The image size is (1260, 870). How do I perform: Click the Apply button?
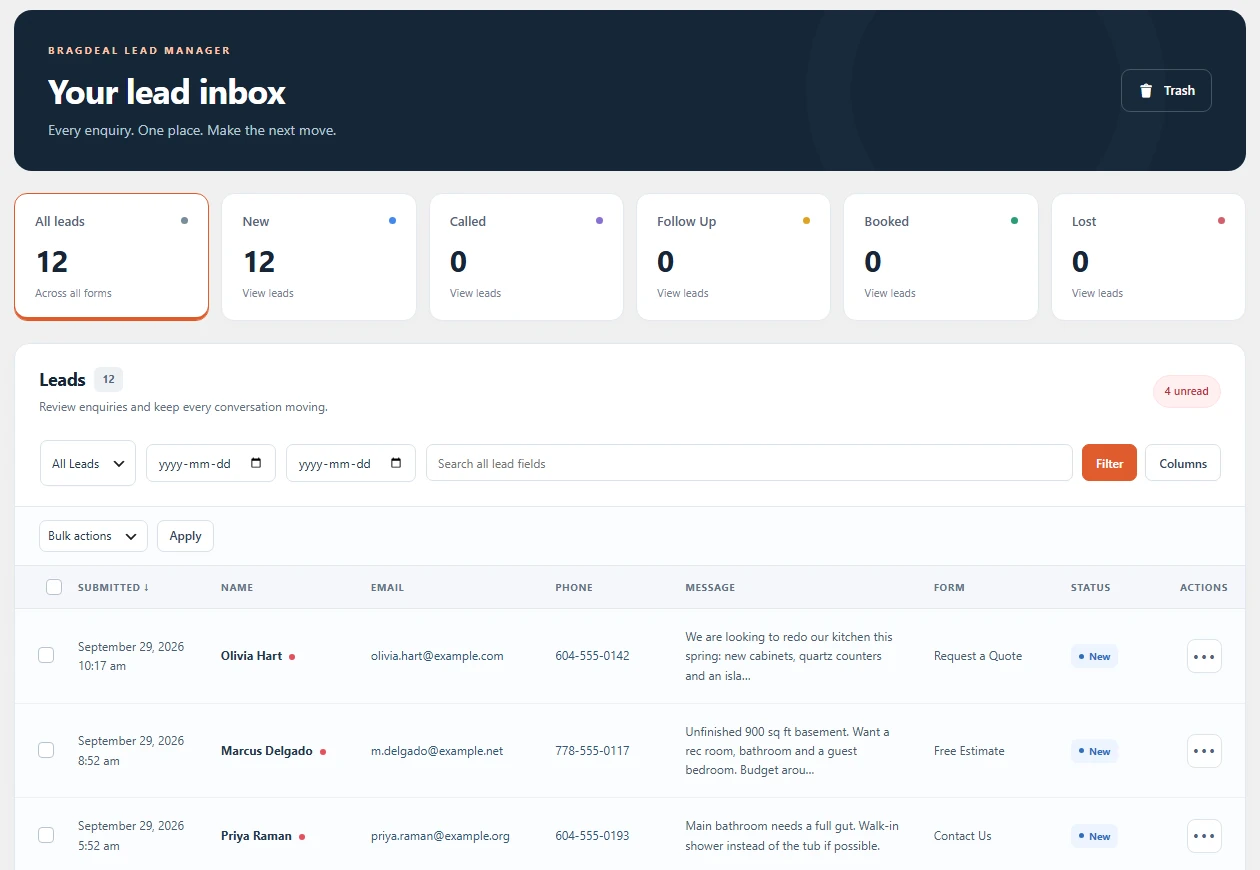[x=185, y=536]
